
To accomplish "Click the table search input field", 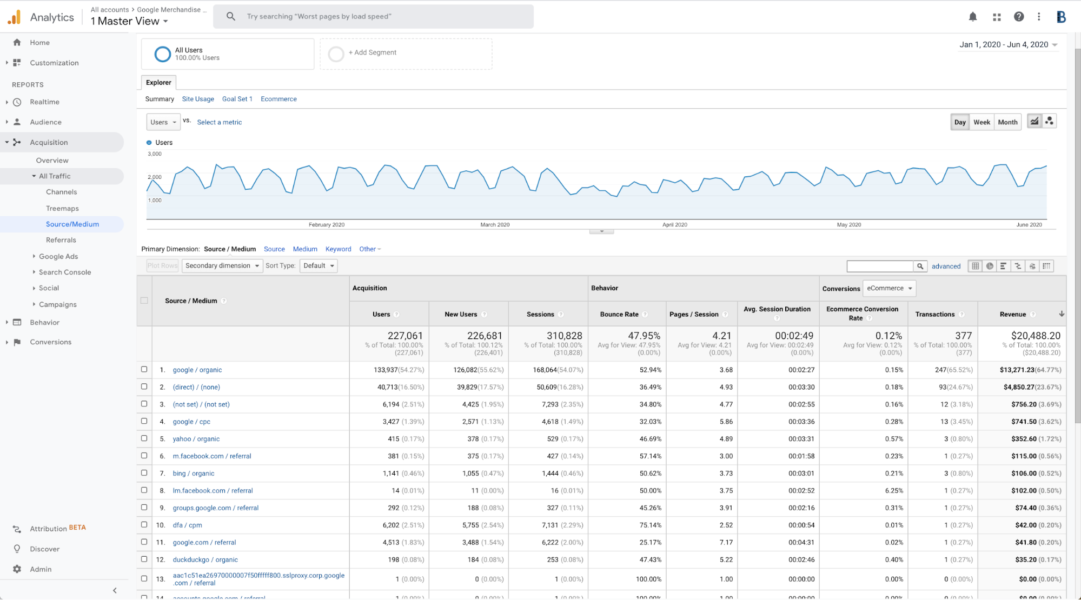I will (880, 266).
